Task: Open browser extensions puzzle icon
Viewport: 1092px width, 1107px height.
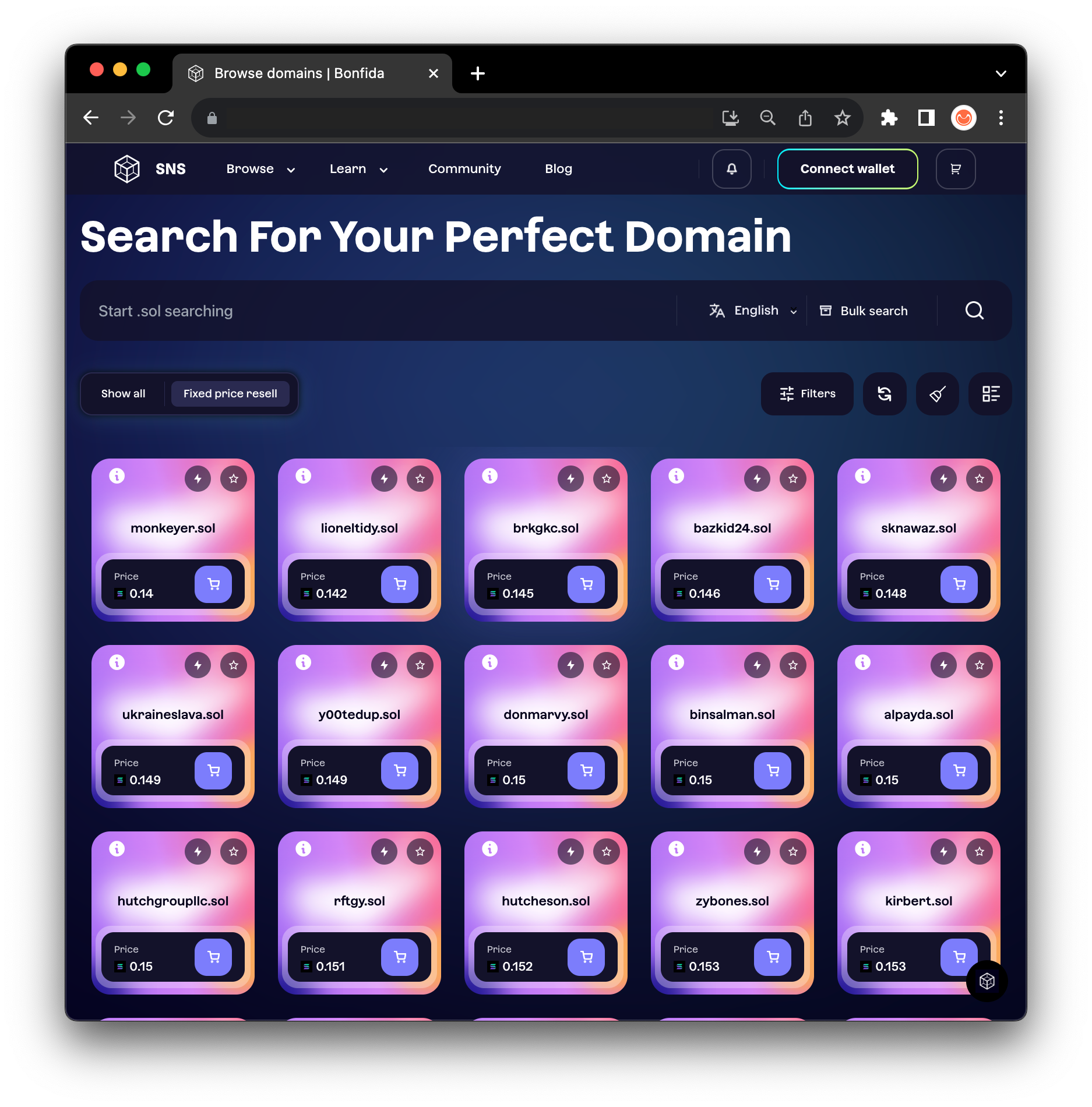Action: [x=889, y=118]
